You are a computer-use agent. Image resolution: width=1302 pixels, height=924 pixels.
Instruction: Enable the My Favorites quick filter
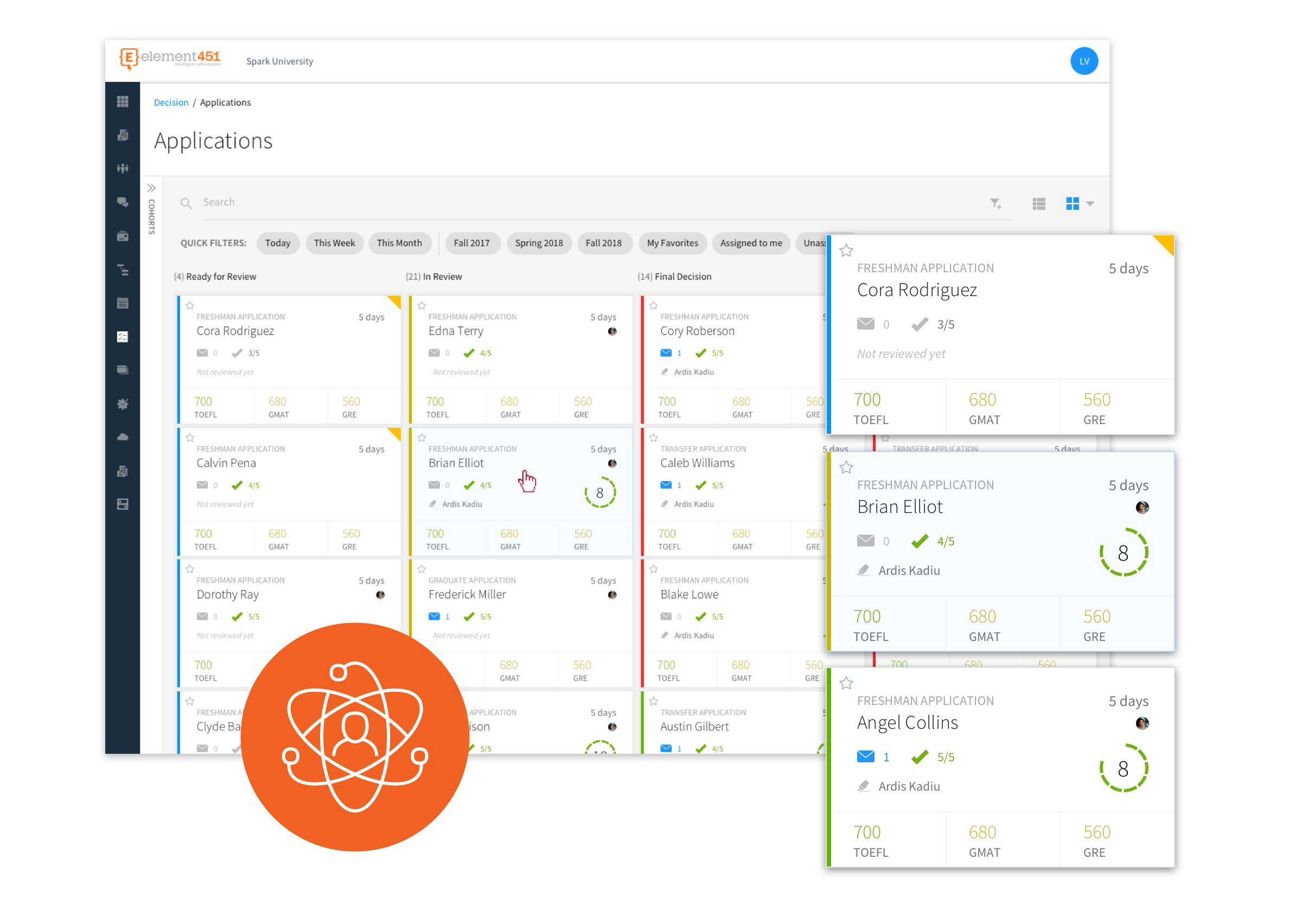click(x=673, y=243)
